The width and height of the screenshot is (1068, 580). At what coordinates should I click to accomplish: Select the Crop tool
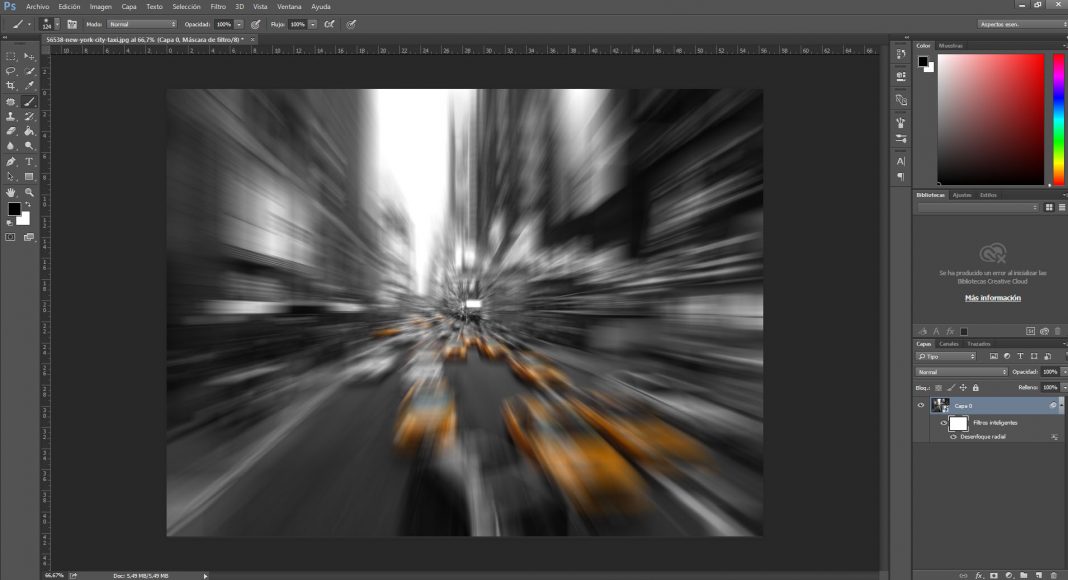click(x=13, y=85)
